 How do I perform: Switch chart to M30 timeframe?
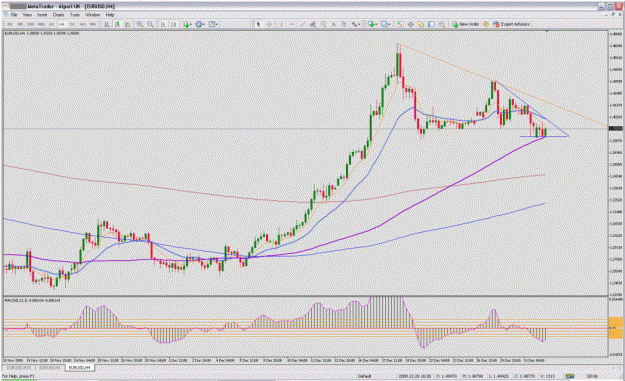click(x=41, y=24)
